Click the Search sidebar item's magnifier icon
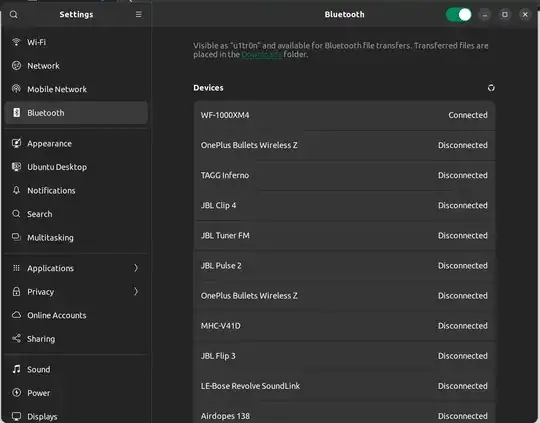The width and height of the screenshot is (540, 423). [16, 214]
